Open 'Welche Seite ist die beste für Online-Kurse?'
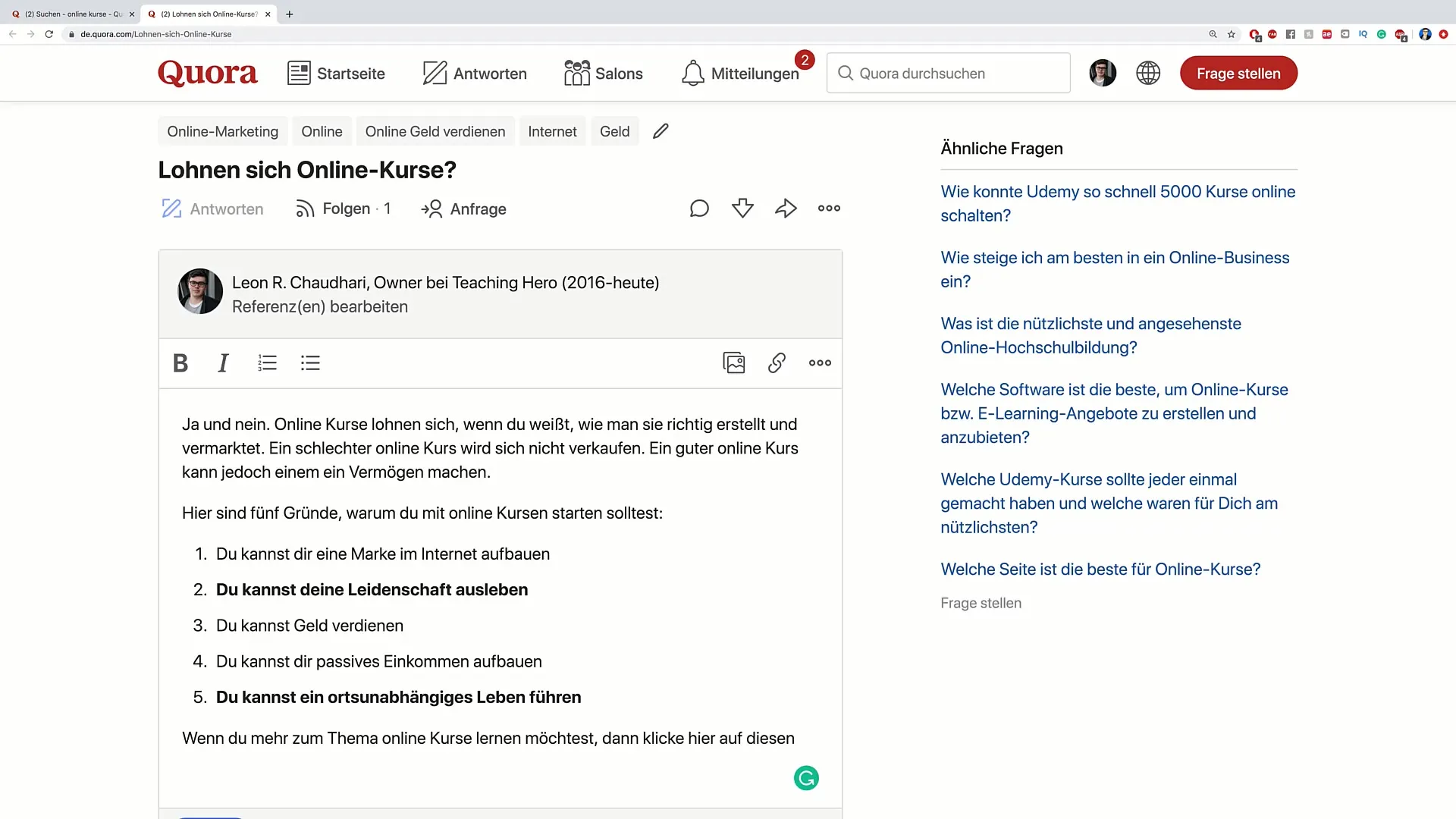Image resolution: width=1456 pixels, height=819 pixels. [x=1100, y=570]
